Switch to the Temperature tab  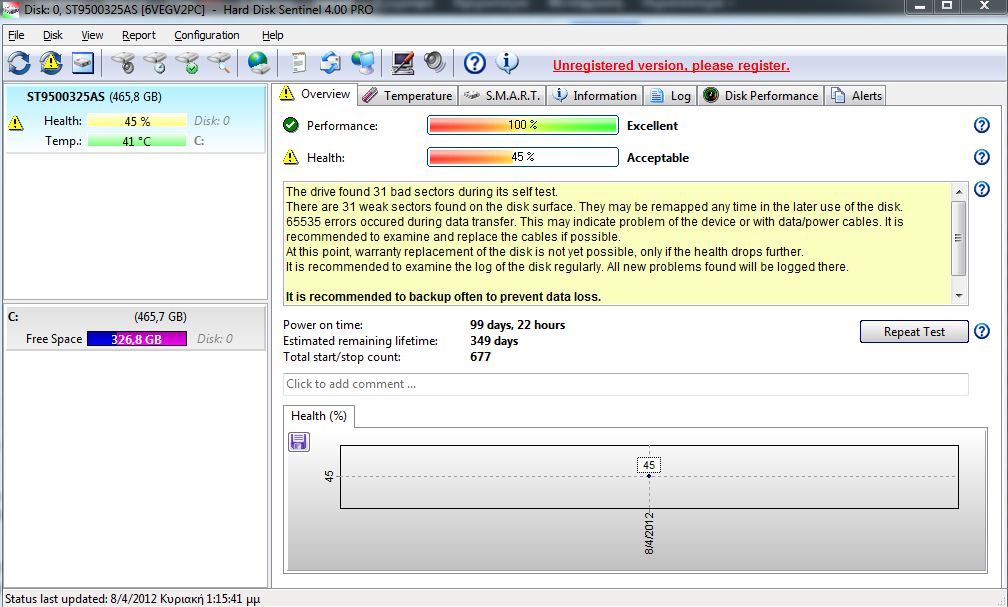(x=408, y=96)
